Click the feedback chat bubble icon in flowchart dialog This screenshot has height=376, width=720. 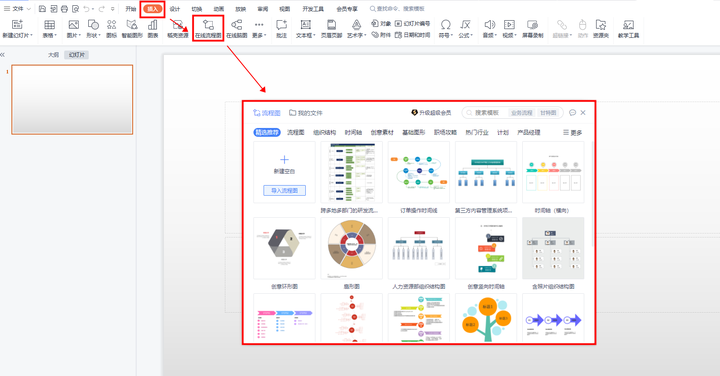[572, 112]
